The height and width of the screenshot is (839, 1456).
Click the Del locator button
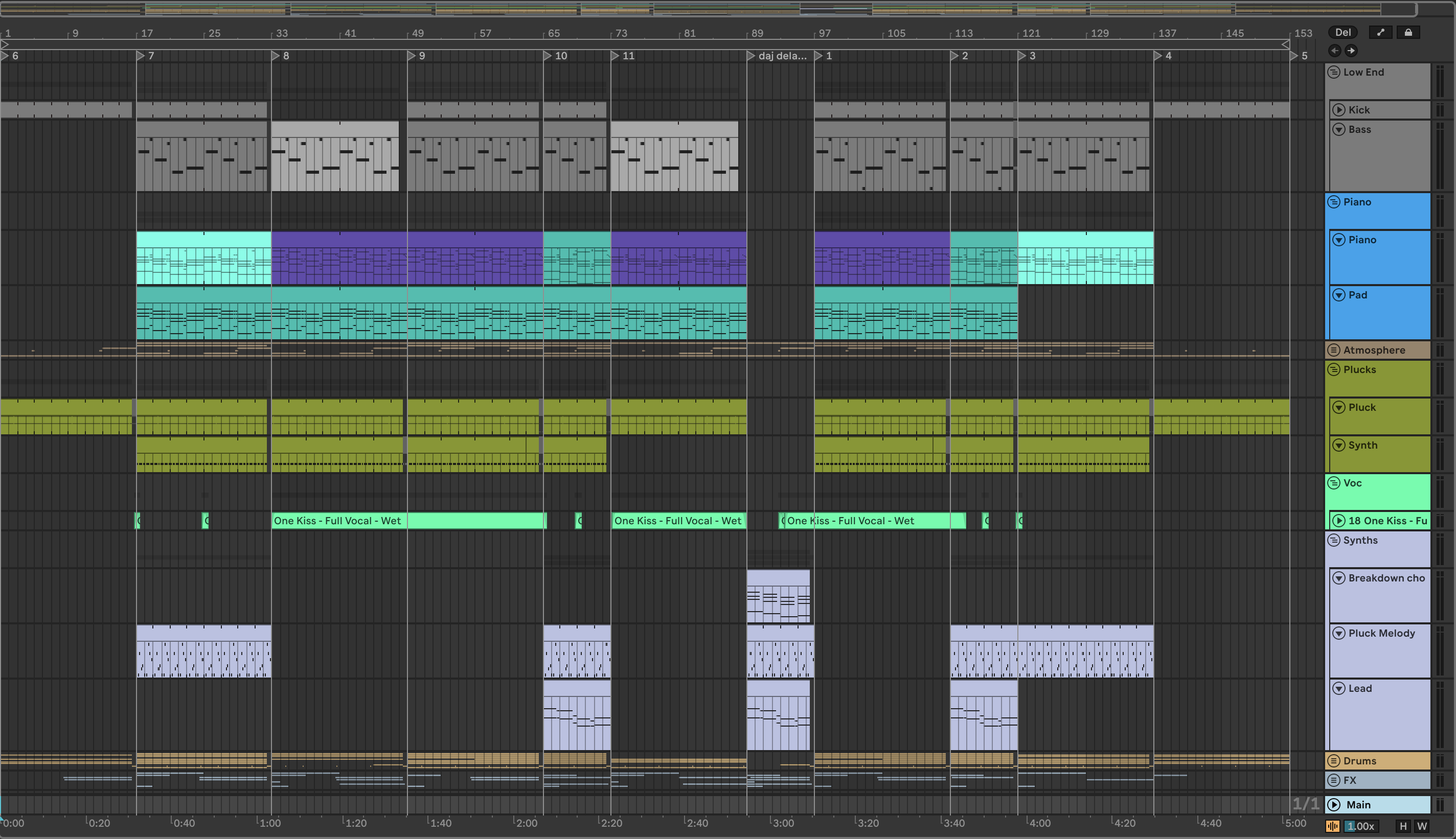click(1343, 32)
